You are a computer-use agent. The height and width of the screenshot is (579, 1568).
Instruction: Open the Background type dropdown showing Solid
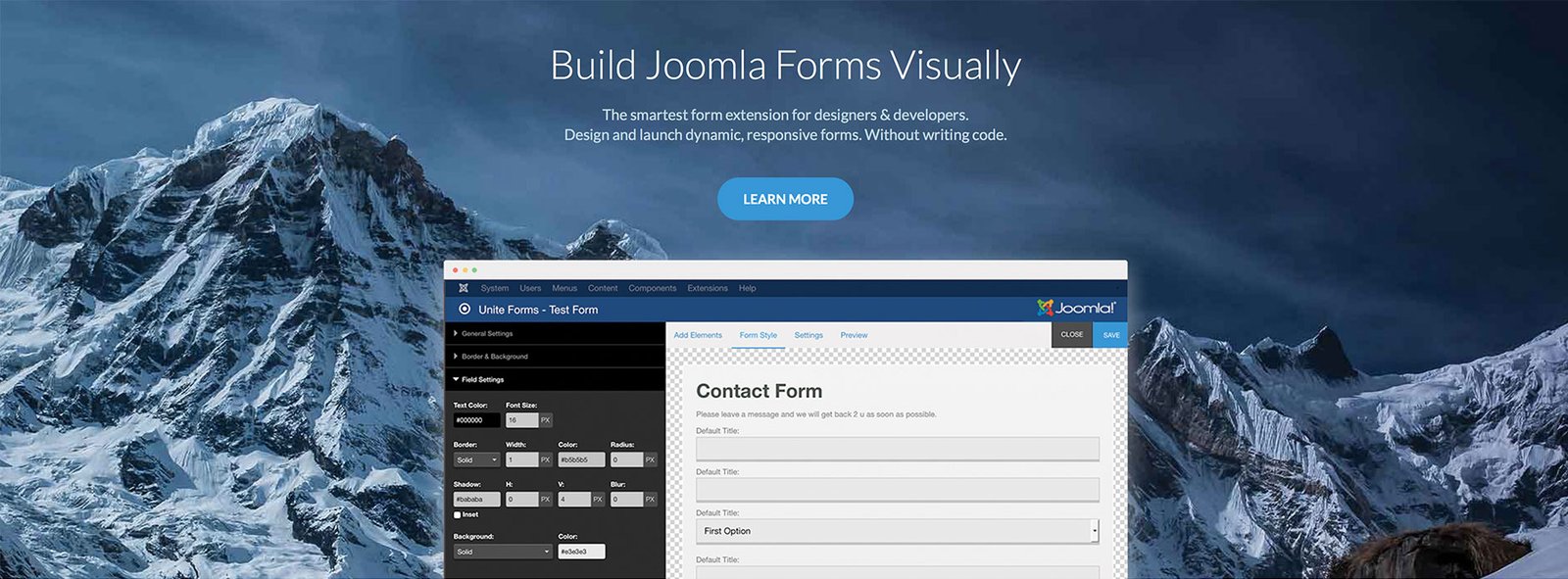click(503, 552)
